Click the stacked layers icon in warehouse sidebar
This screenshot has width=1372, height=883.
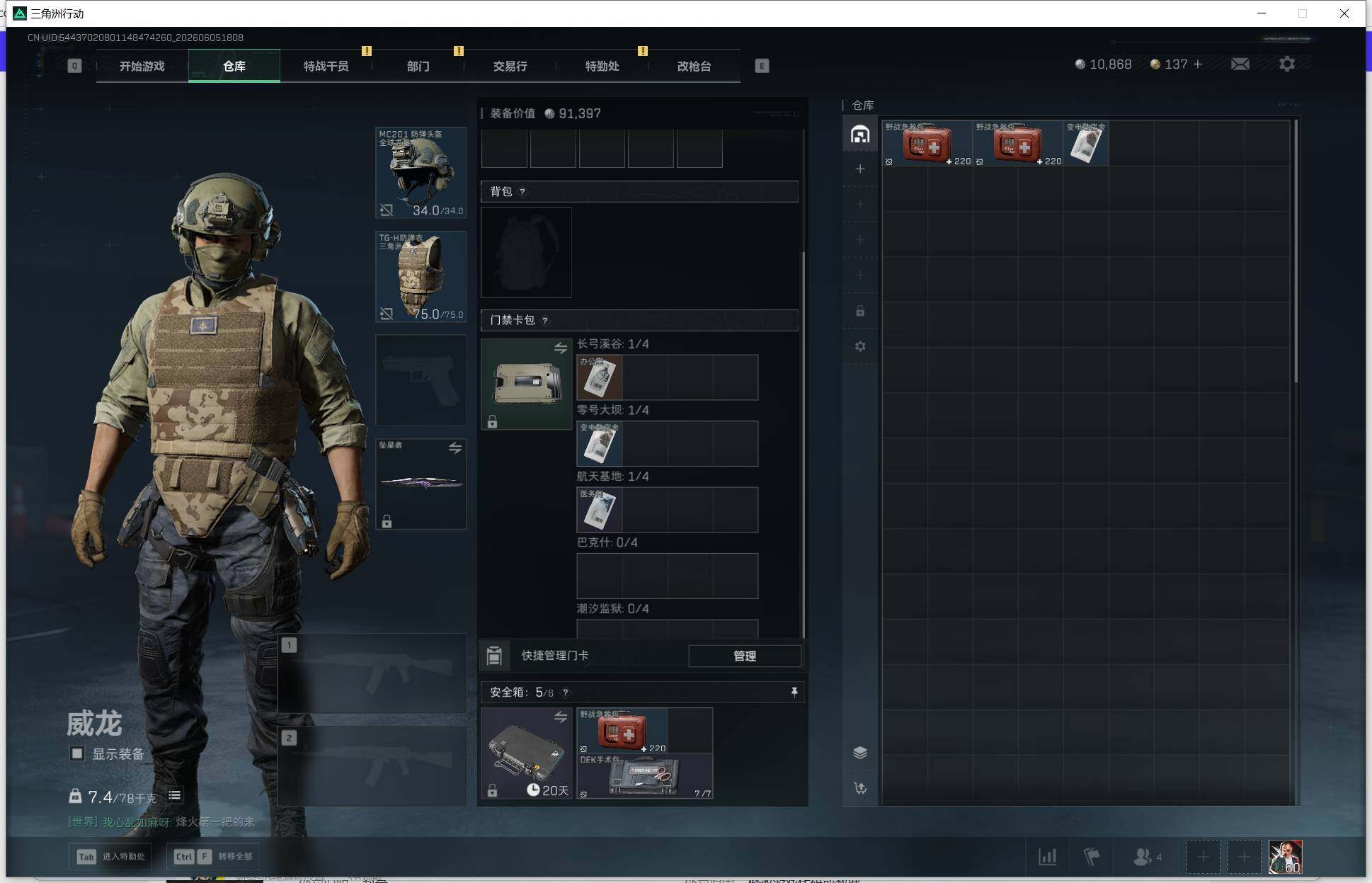860,753
